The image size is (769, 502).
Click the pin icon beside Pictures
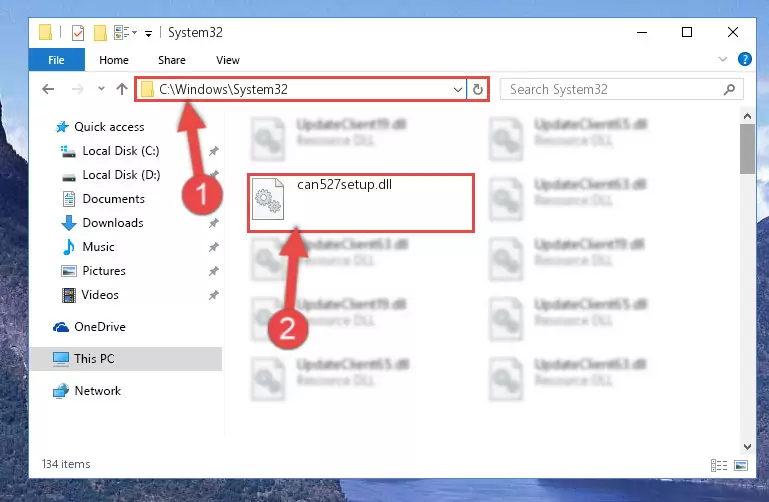213,271
